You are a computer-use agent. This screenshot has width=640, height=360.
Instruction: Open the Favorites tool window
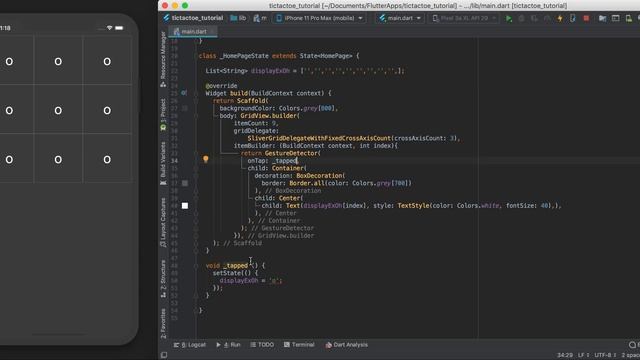point(163,323)
